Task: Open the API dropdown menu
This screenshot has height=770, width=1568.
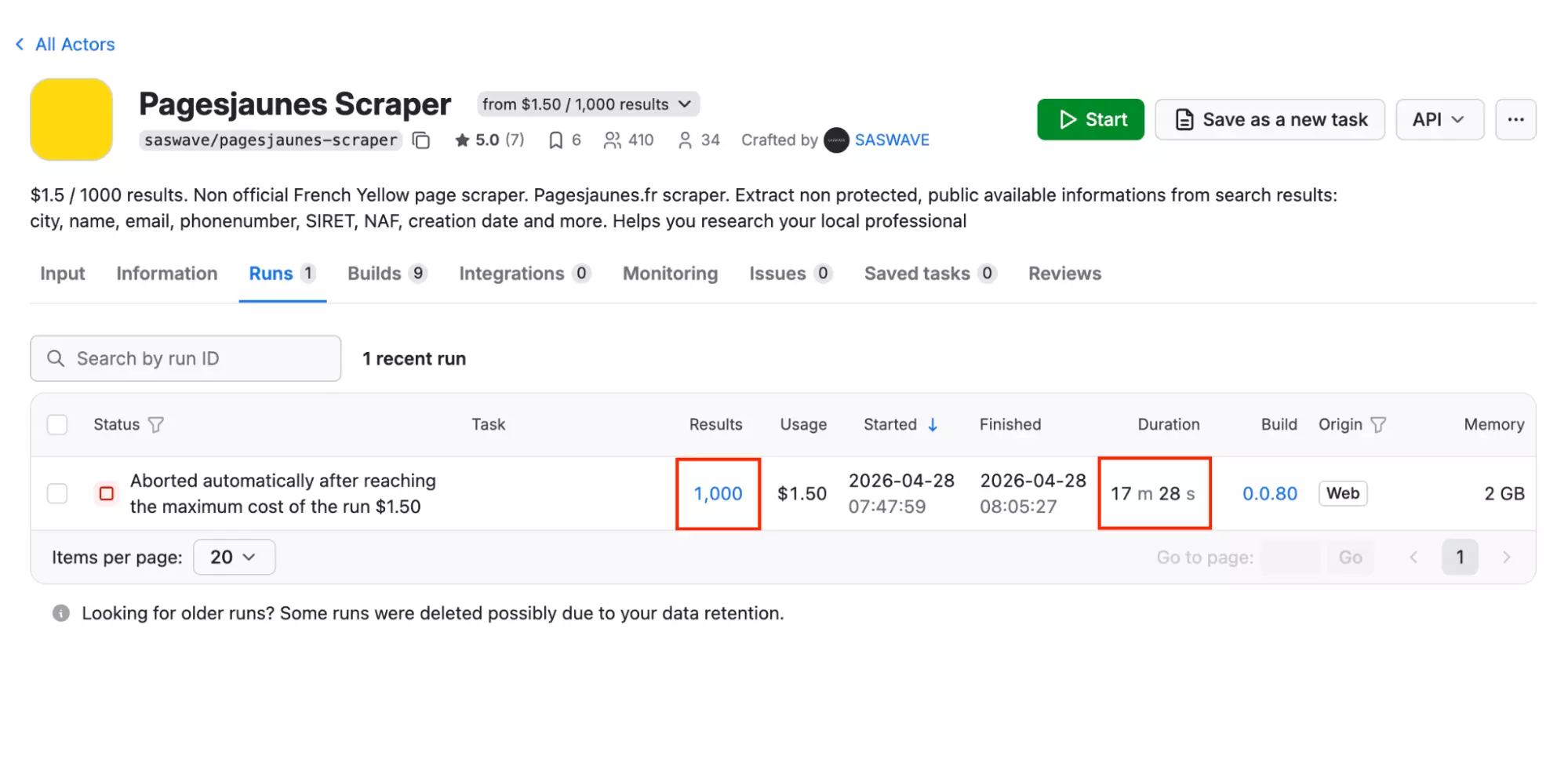Action: tap(1439, 120)
